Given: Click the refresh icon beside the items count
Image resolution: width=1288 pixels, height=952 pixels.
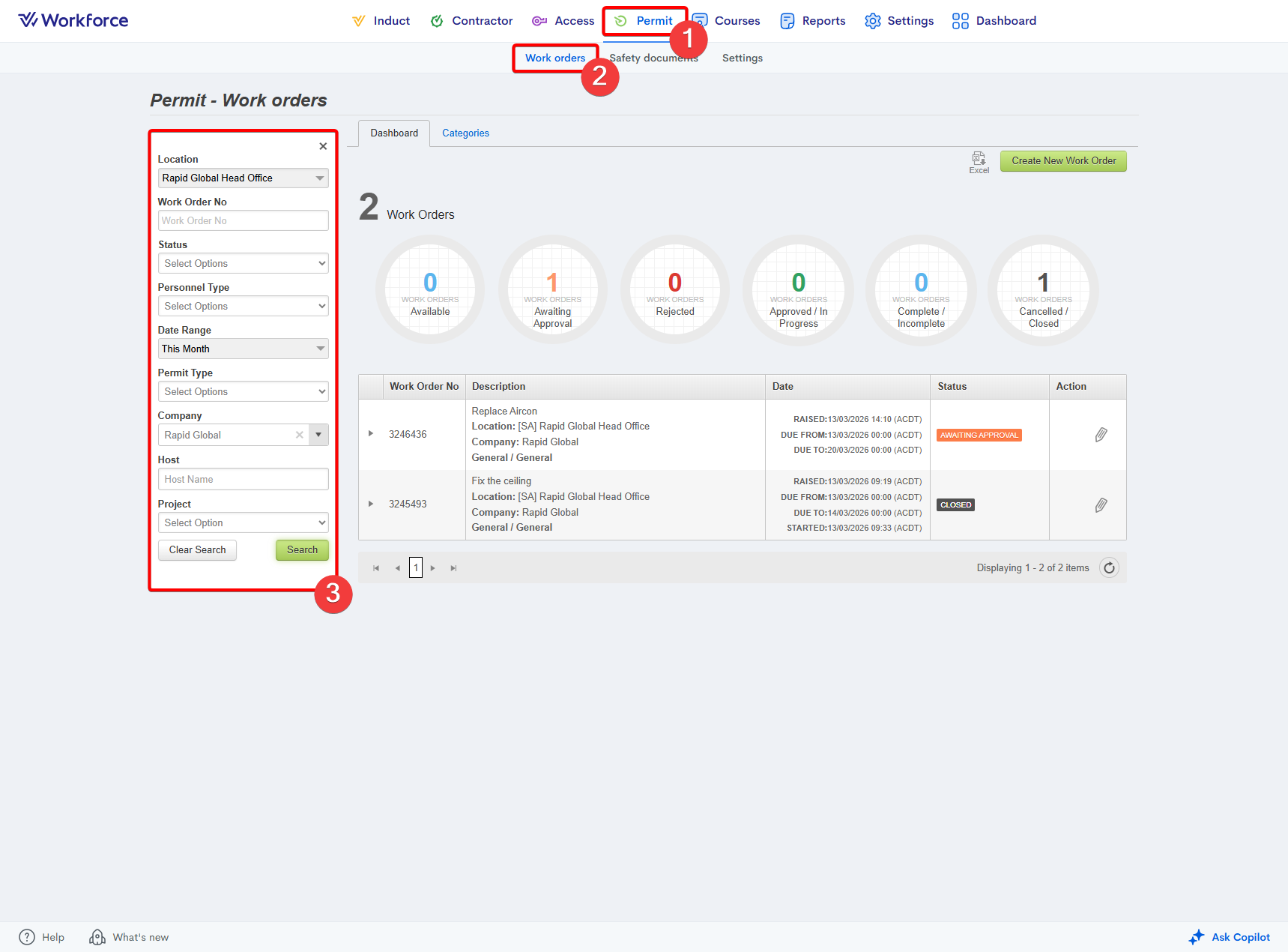Looking at the screenshot, I should [x=1109, y=568].
